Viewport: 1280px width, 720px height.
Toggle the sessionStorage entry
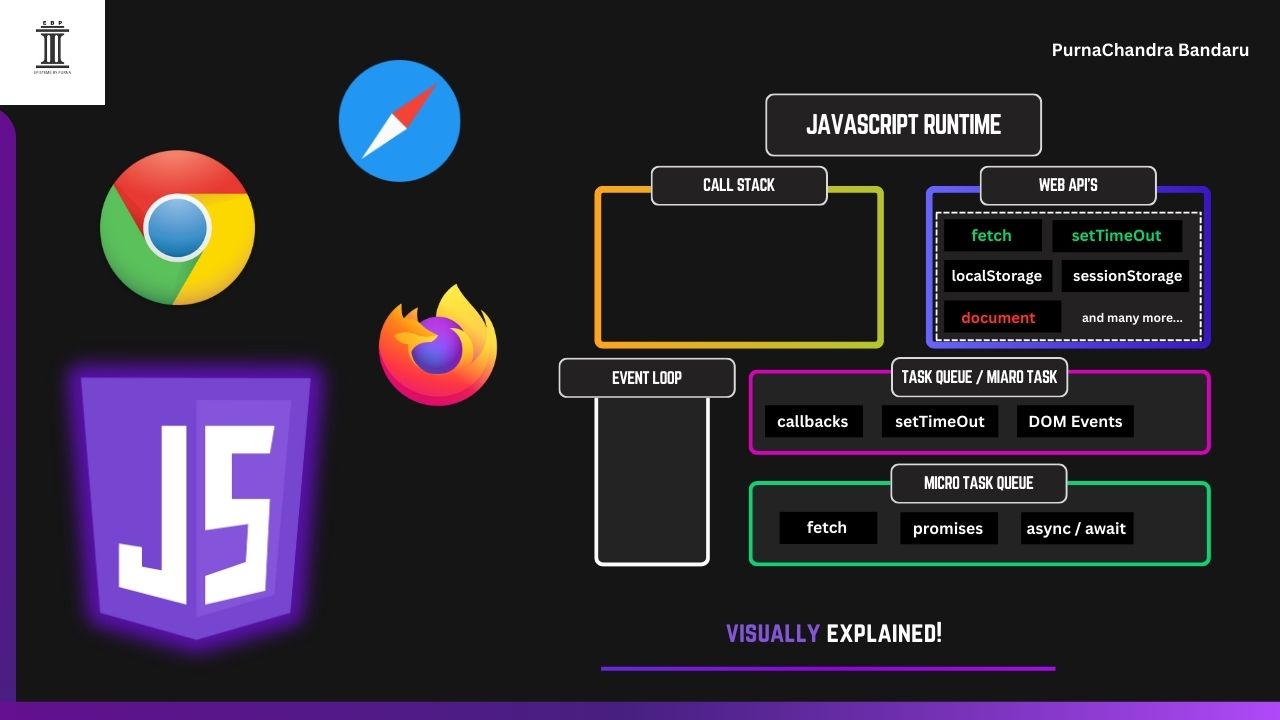[1126, 276]
